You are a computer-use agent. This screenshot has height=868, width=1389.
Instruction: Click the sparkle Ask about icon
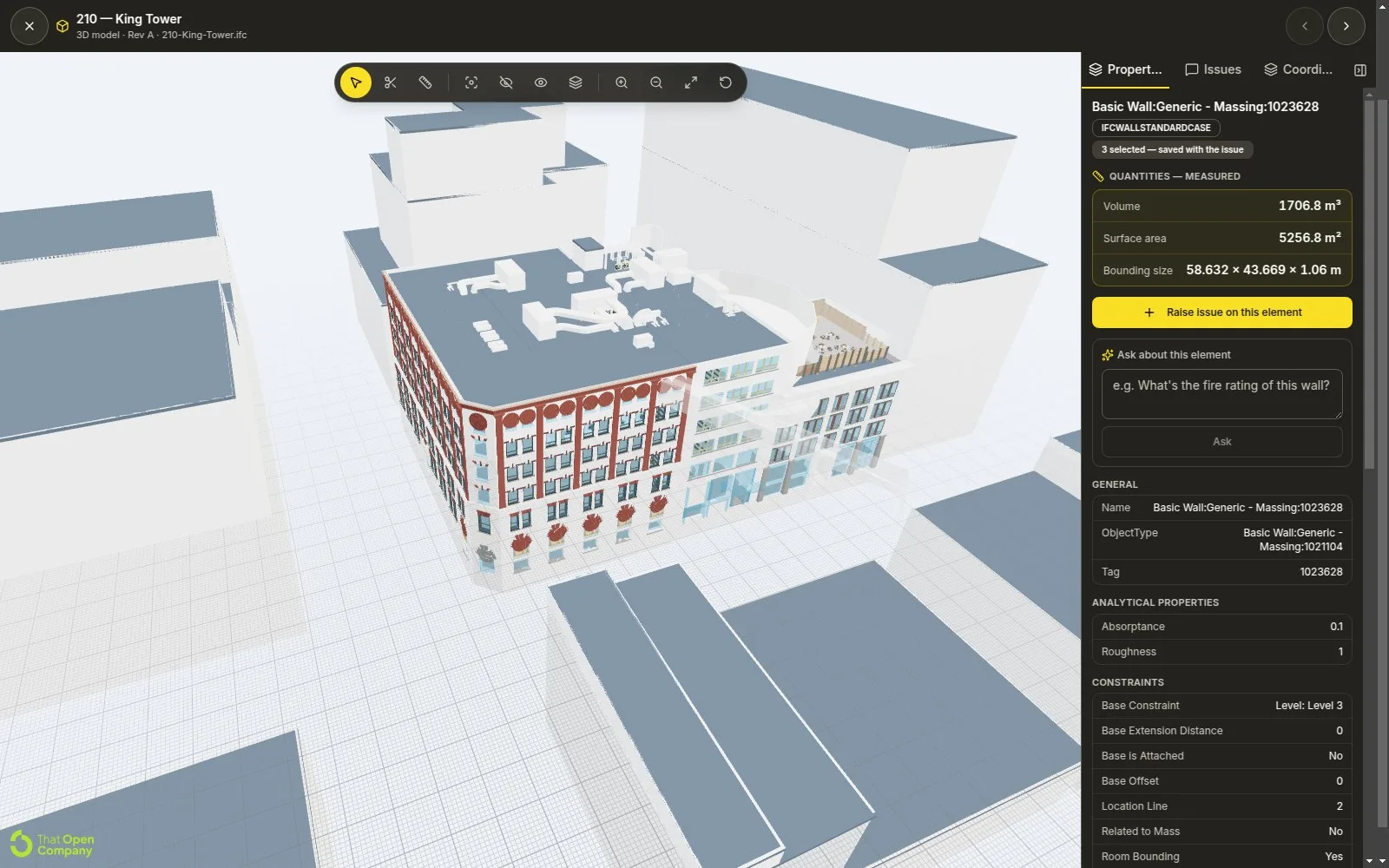coord(1107,355)
